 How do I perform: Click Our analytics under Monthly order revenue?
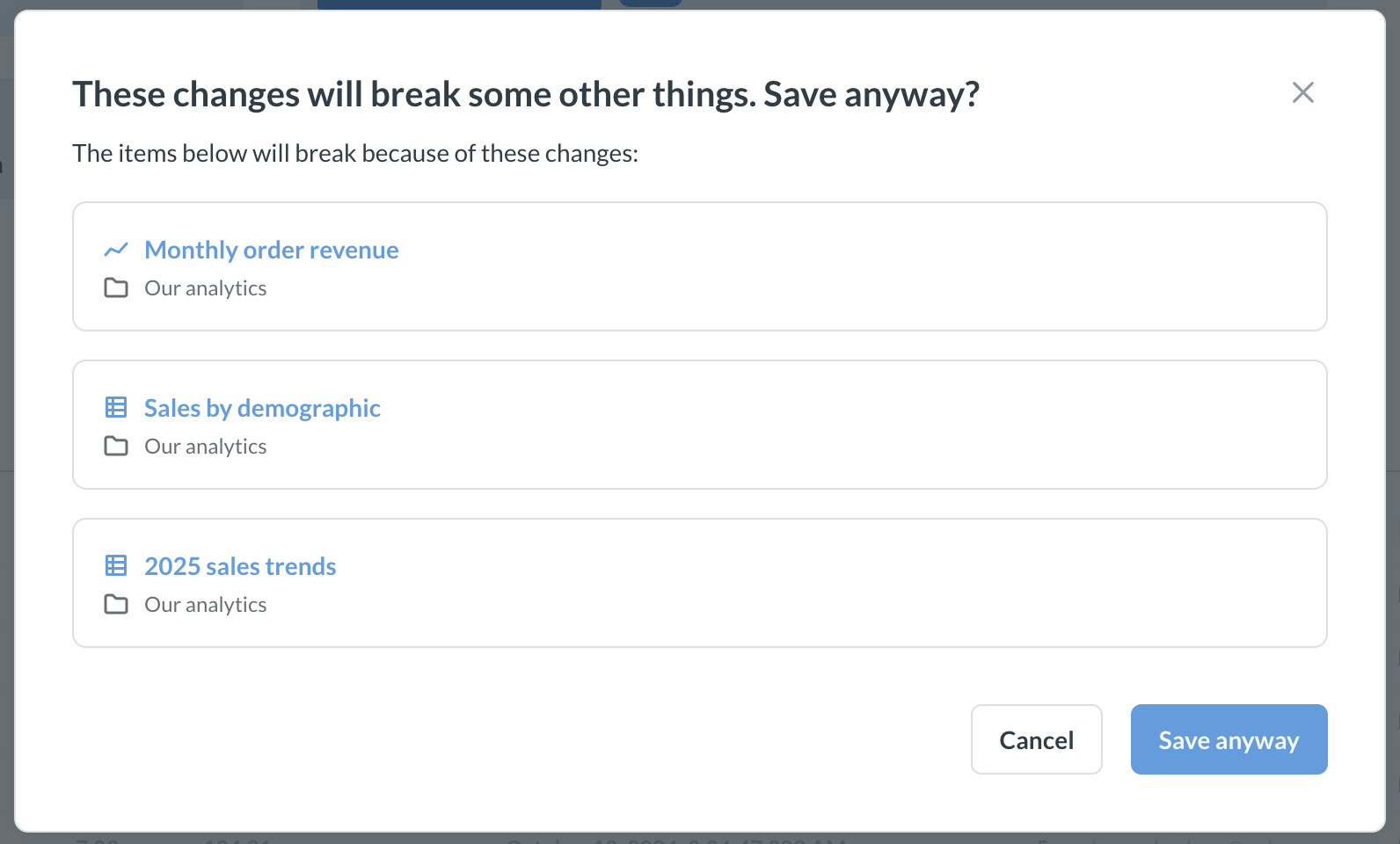[205, 288]
